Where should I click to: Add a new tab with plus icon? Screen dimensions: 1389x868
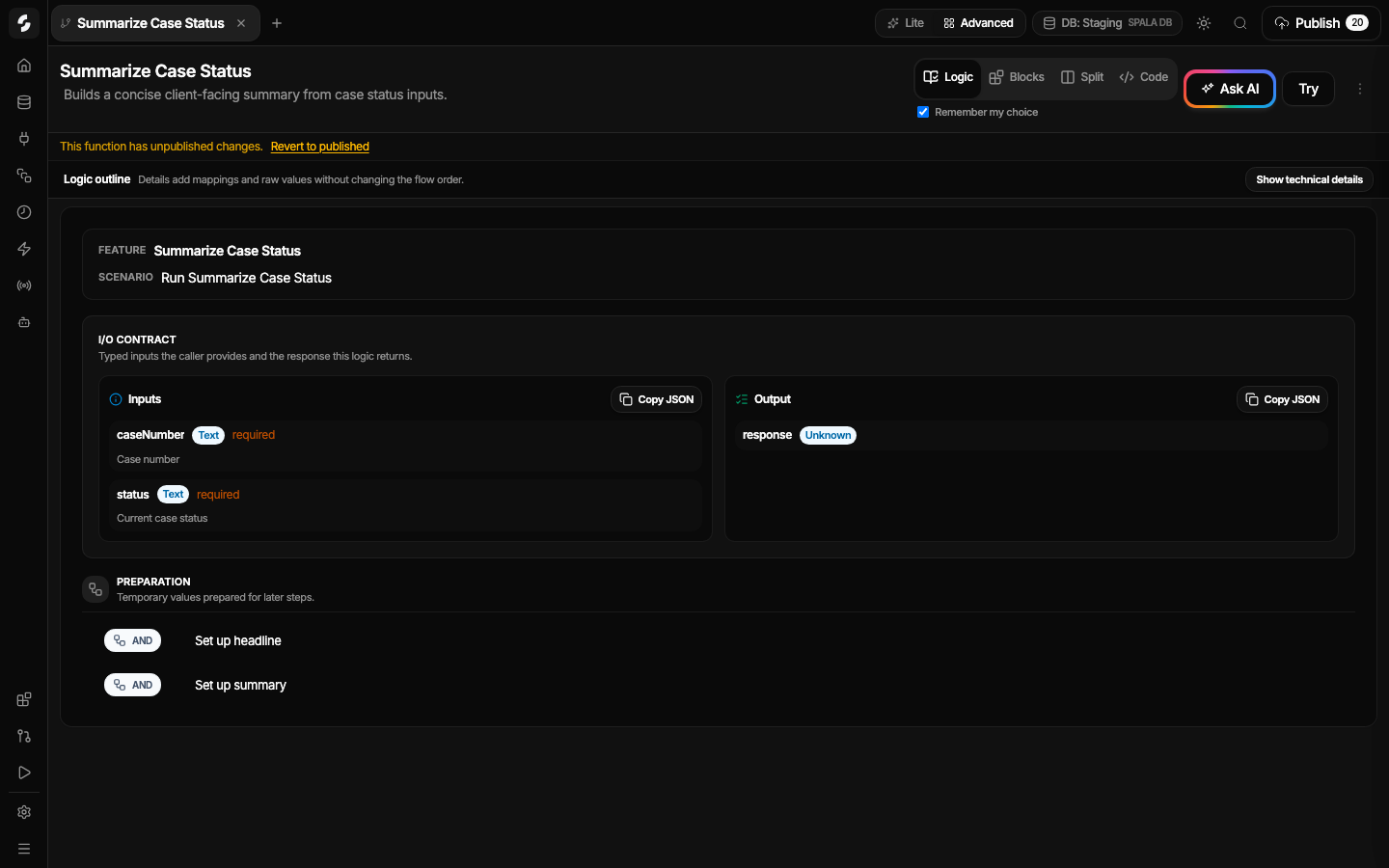tap(277, 23)
